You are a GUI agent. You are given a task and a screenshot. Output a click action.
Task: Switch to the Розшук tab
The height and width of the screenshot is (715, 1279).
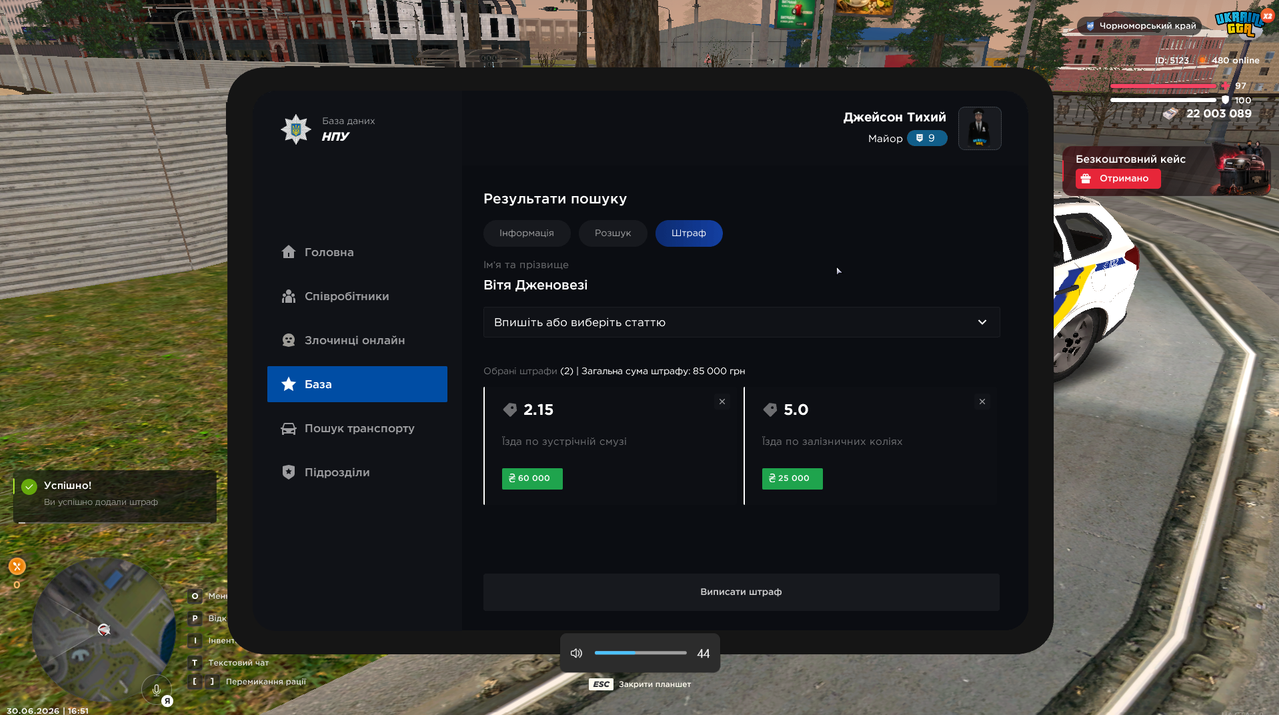[x=613, y=233]
